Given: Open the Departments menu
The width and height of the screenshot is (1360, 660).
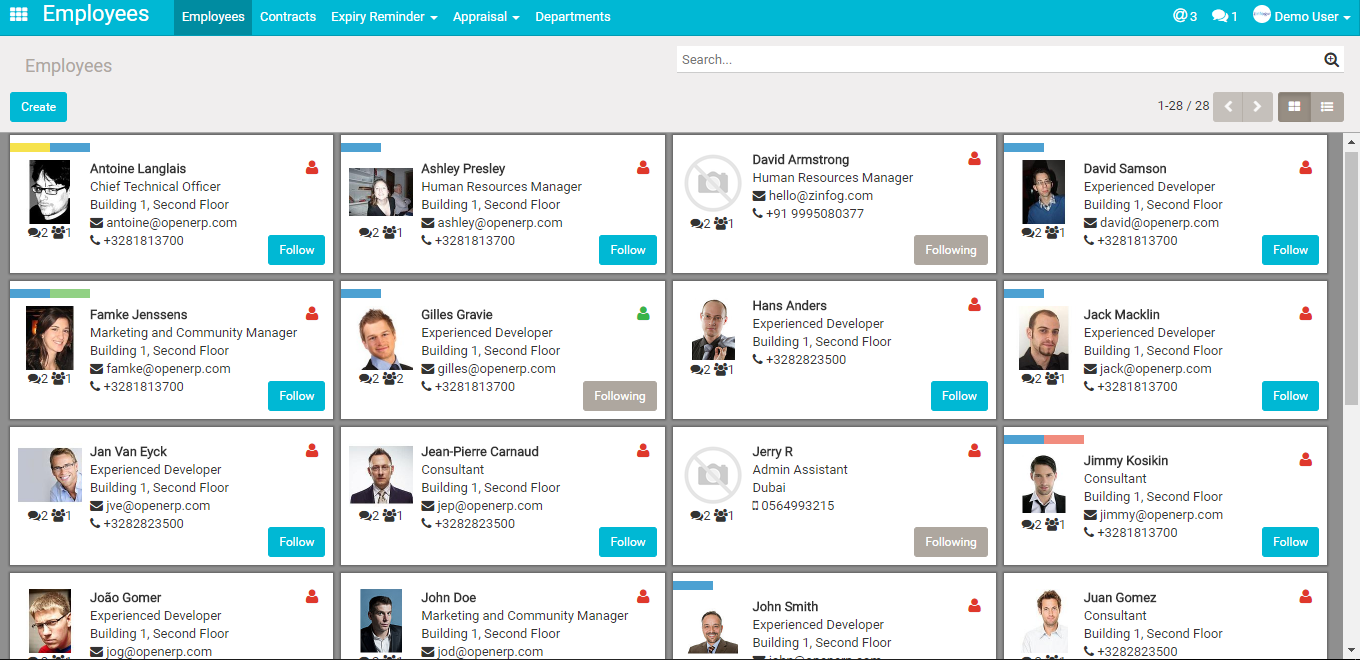Looking at the screenshot, I should (x=573, y=17).
